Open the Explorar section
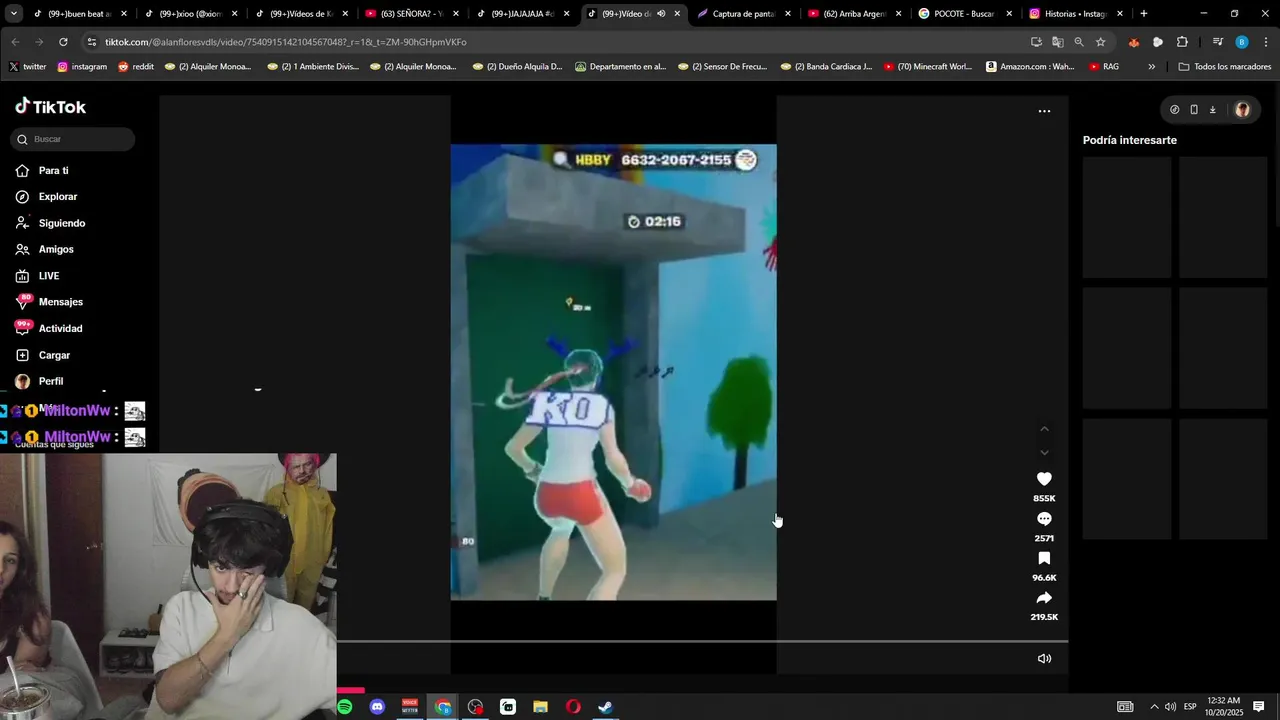The height and width of the screenshot is (720, 1280). click(x=58, y=197)
